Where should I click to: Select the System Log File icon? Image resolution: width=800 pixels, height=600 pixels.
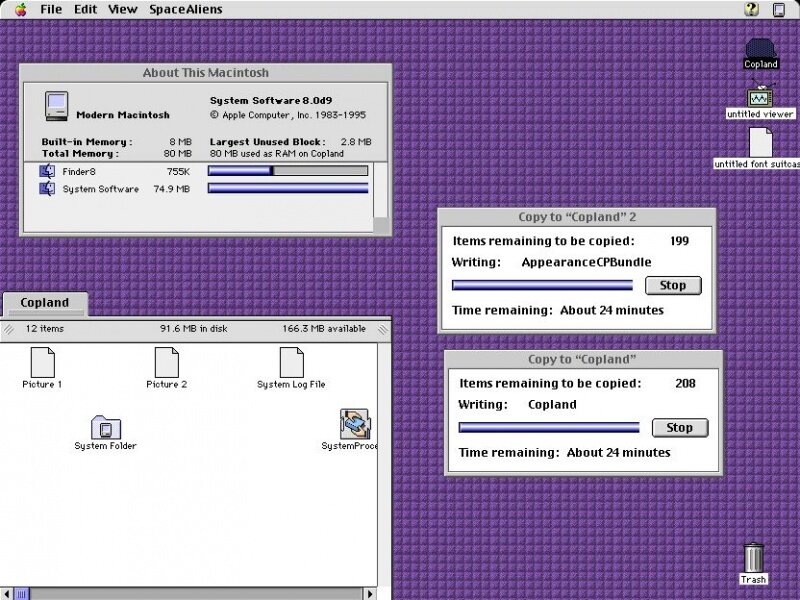click(291, 362)
